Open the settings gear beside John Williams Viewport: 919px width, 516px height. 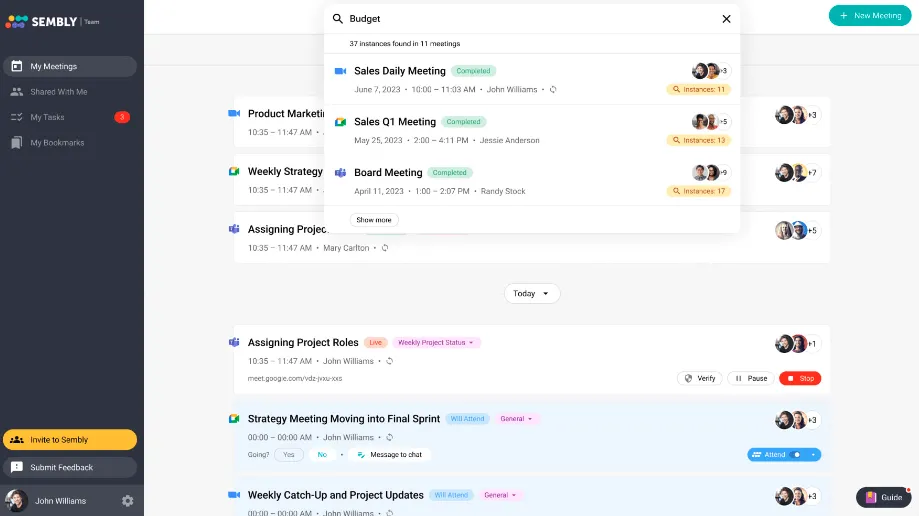coord(127,501)
